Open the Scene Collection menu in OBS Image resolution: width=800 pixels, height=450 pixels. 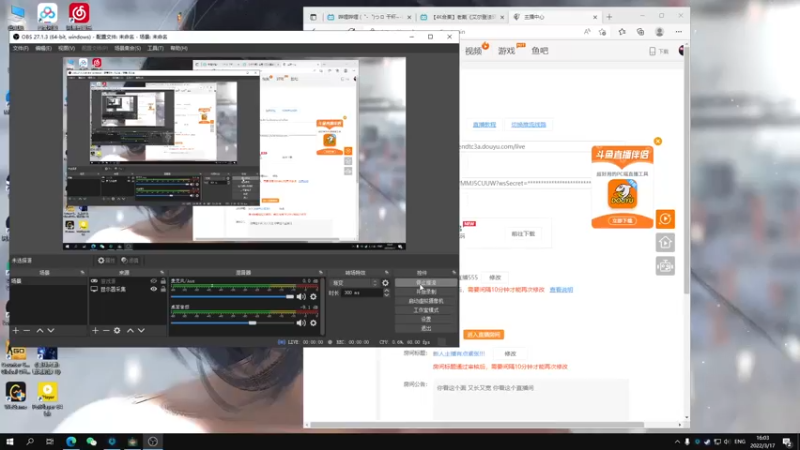click(128, 48)
